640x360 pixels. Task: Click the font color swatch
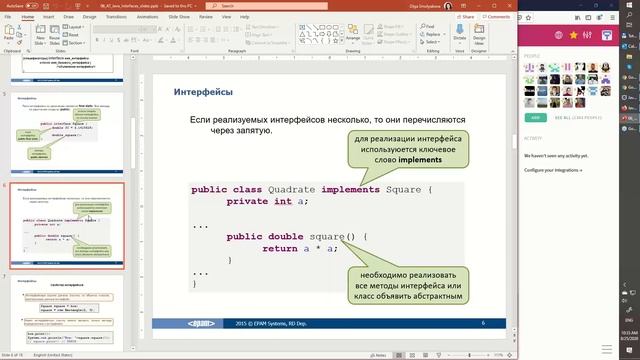(x=173, y=40)
